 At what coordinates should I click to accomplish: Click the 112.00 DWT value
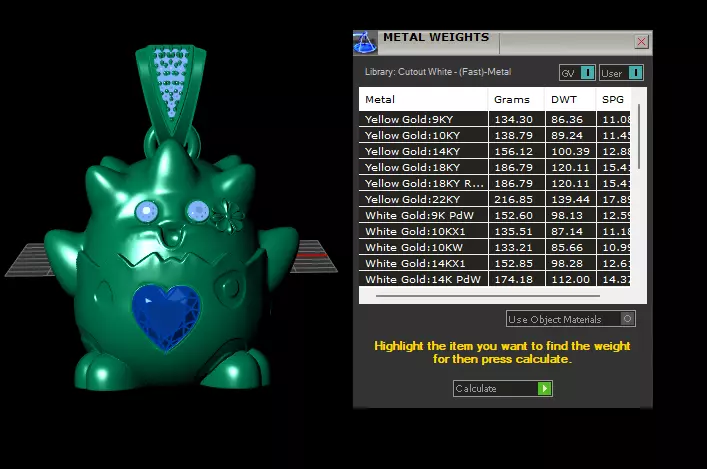click(570, 280)
